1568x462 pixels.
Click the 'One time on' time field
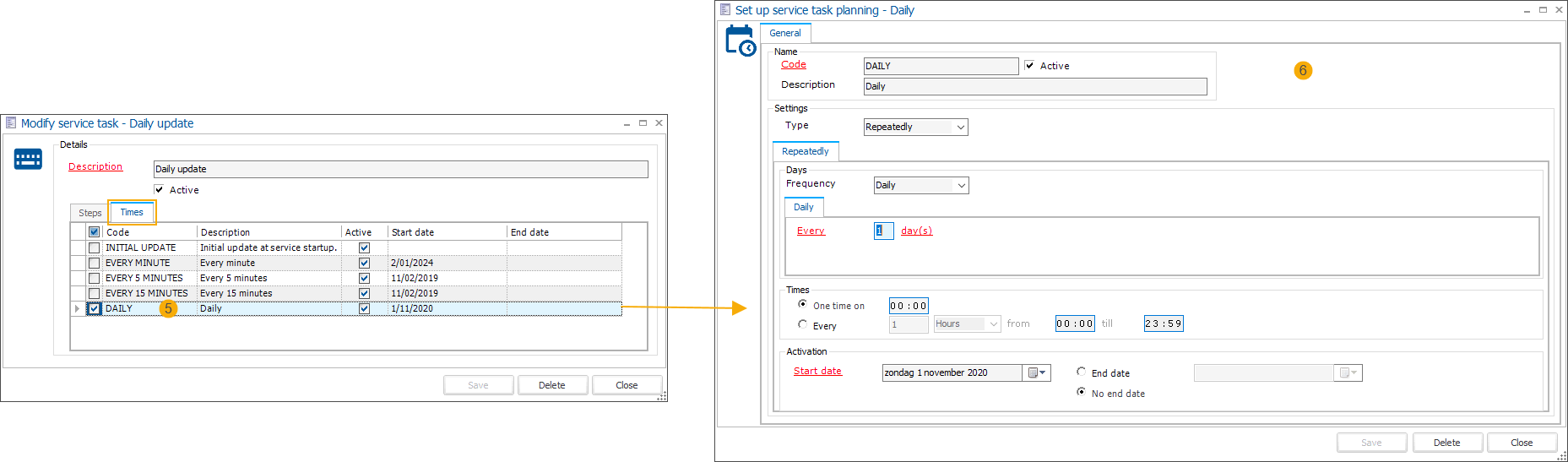click(x=909, y=306)
